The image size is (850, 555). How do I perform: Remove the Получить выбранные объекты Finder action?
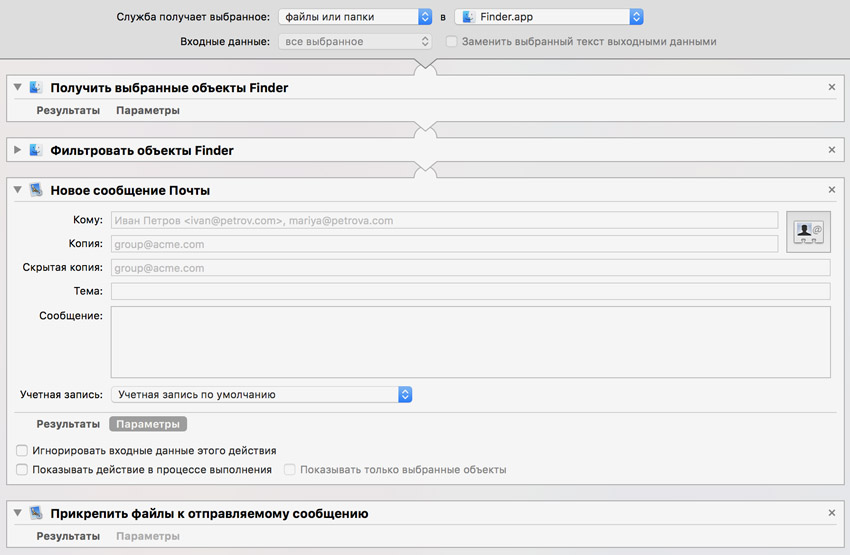click(x=832, y=87)
